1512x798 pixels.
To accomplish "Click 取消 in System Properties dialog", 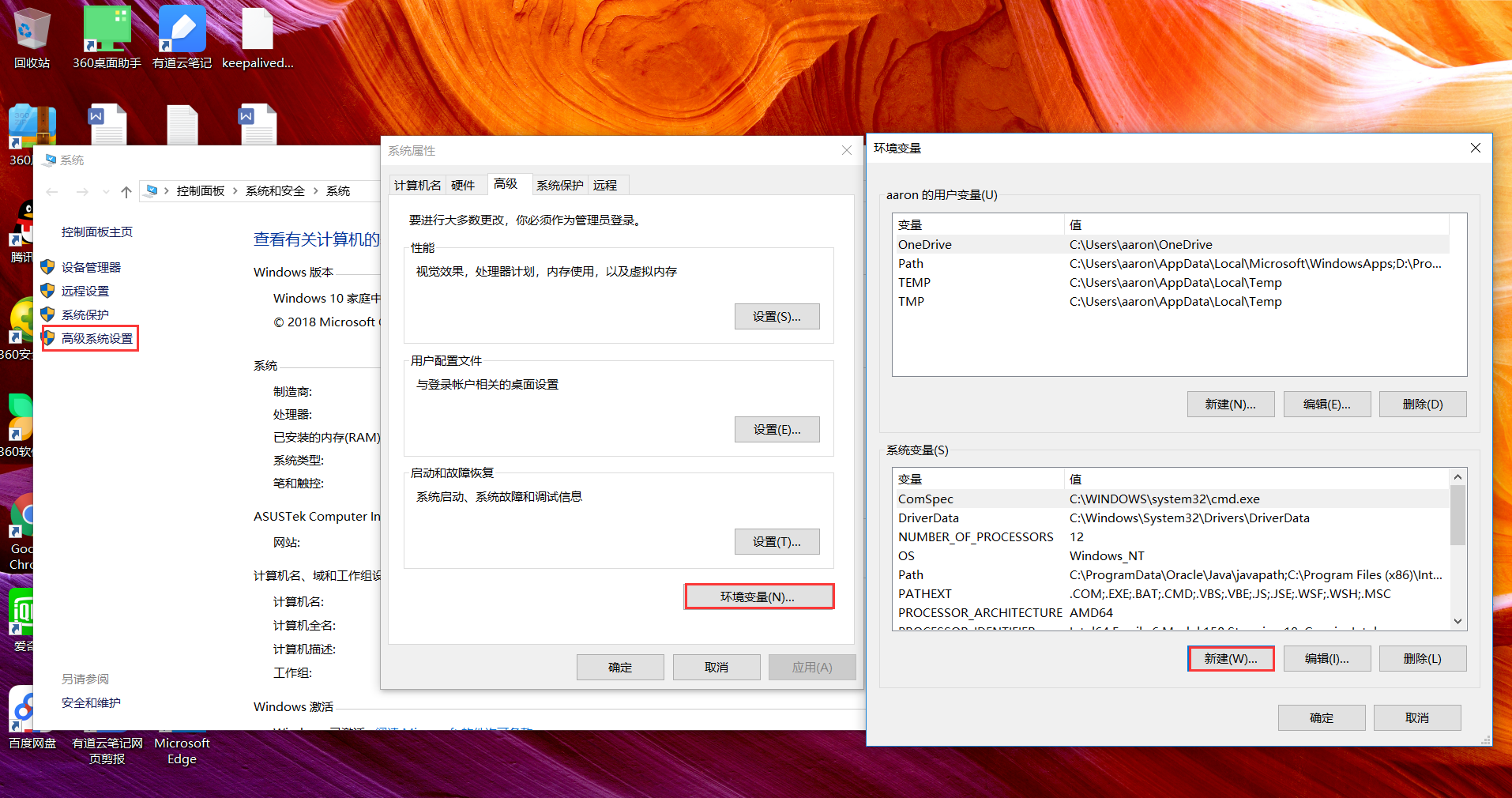I will [x=717, y=667].
